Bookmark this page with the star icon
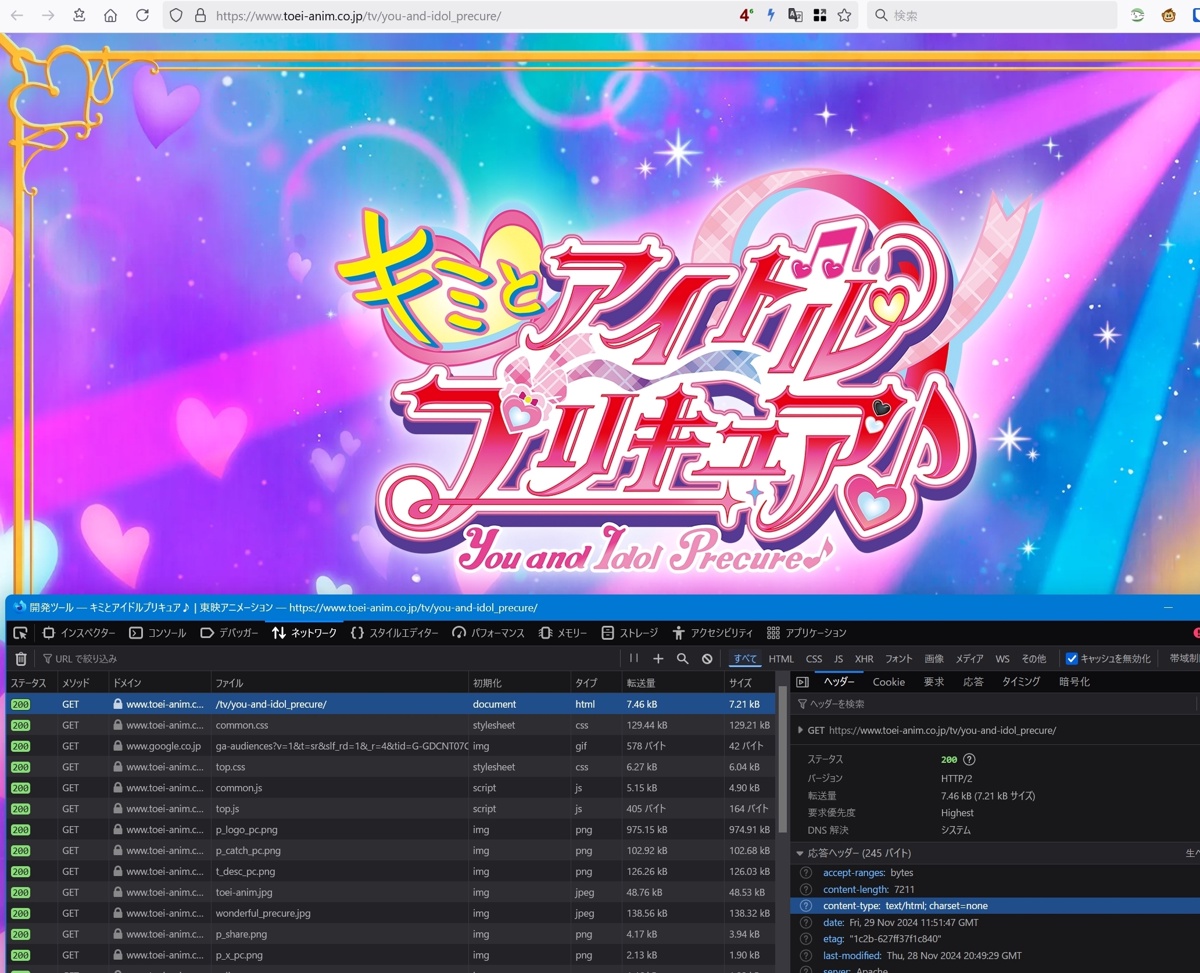Image resolution: width=1200 pixels, height=973 pixels. [x=844, y=16]
